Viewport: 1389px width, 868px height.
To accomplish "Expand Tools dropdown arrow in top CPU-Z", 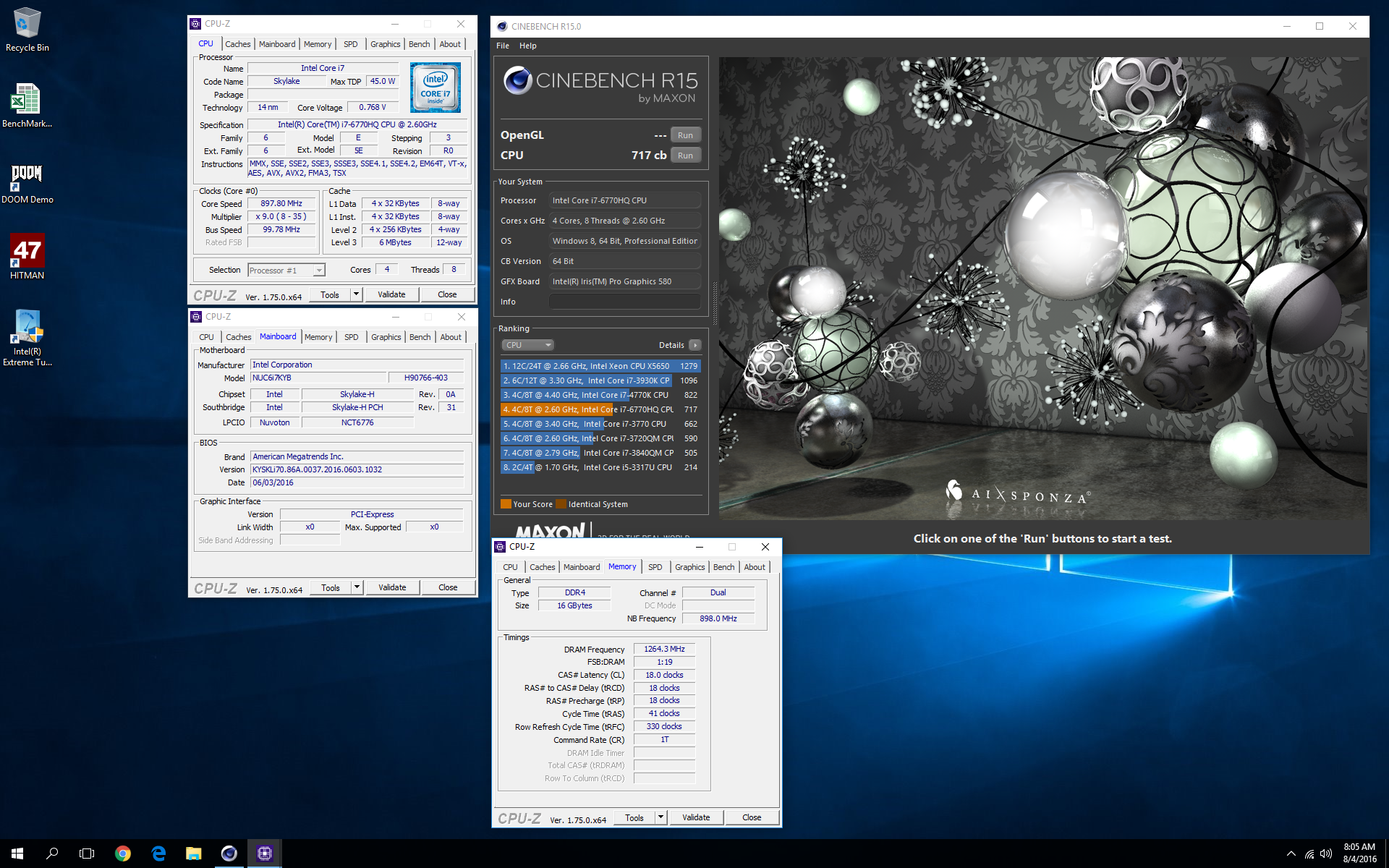I will click(x=356, y=294).
